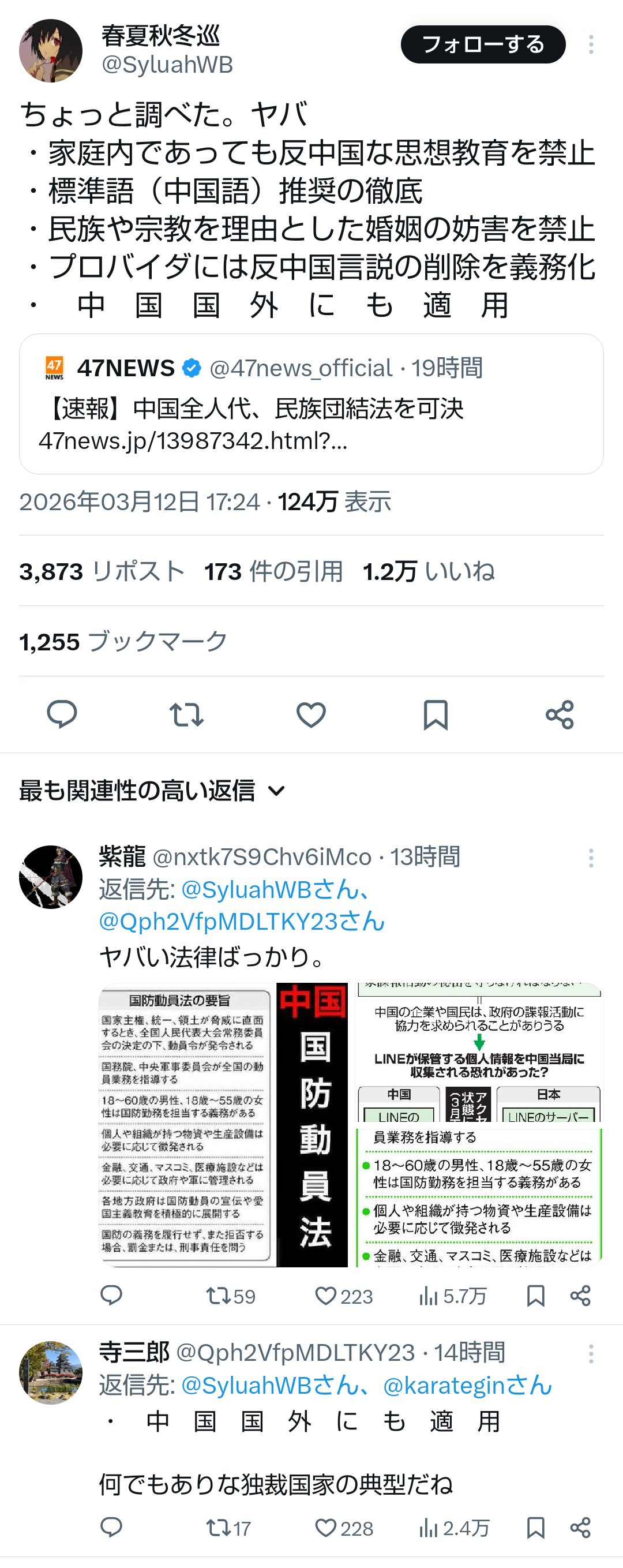The height and width of the screenshot is (1568, 623).
Task: Open the @karategin mention link
Action: 467,1385
